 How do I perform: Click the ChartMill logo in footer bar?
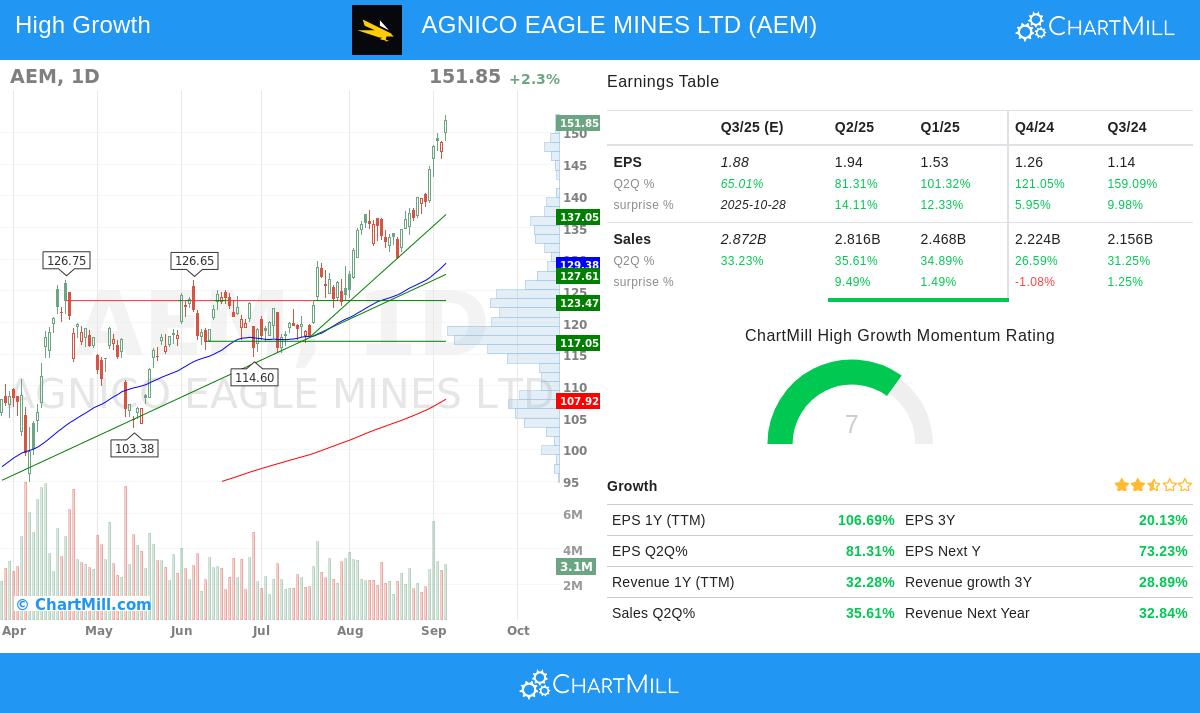pos(599,684)
